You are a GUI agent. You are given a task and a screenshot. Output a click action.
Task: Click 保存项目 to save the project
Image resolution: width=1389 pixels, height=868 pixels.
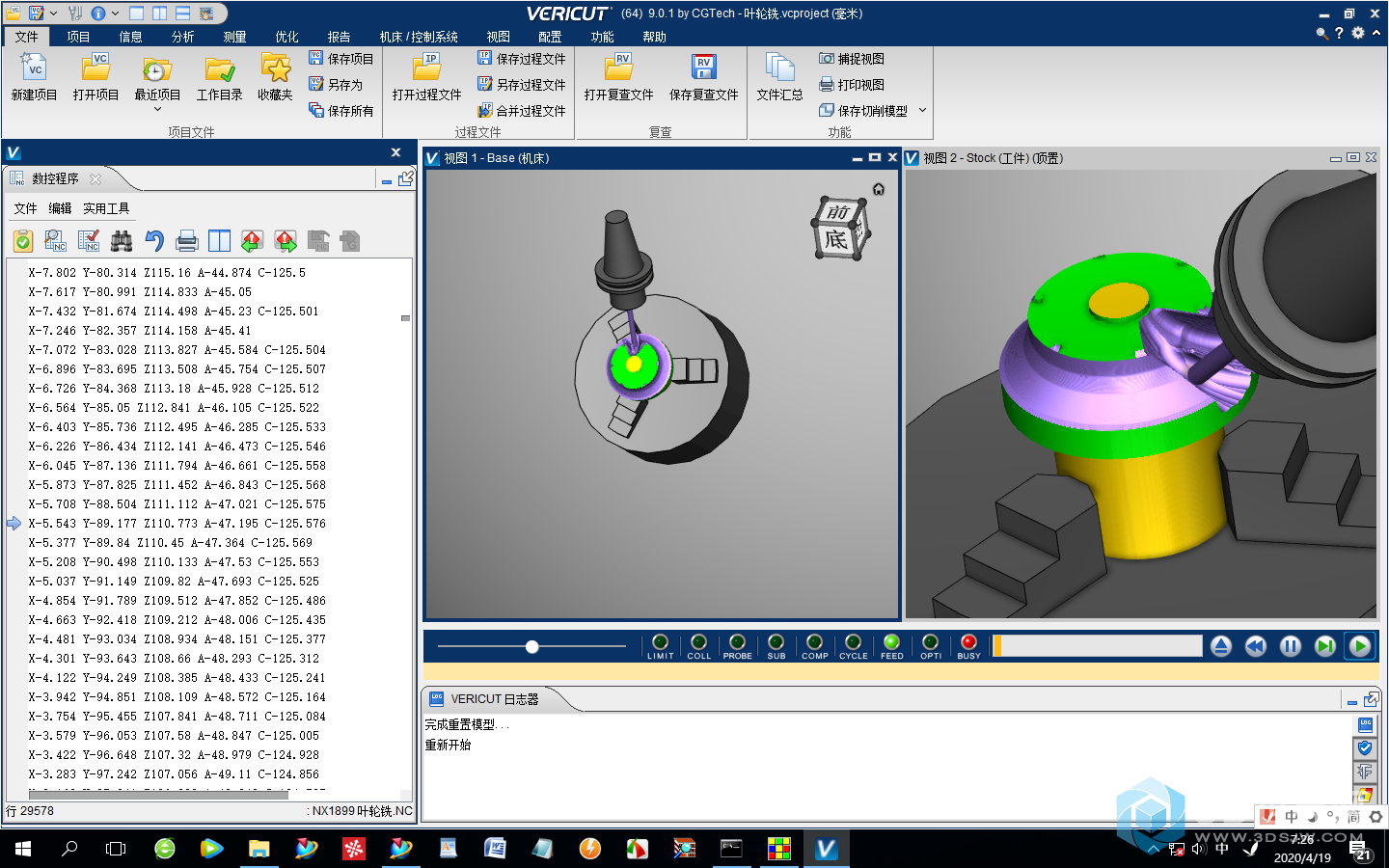pos(341,59)
